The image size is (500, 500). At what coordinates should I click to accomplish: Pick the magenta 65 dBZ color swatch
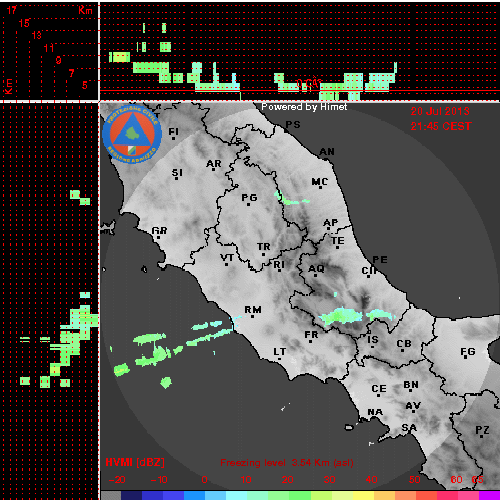point(489,495)
